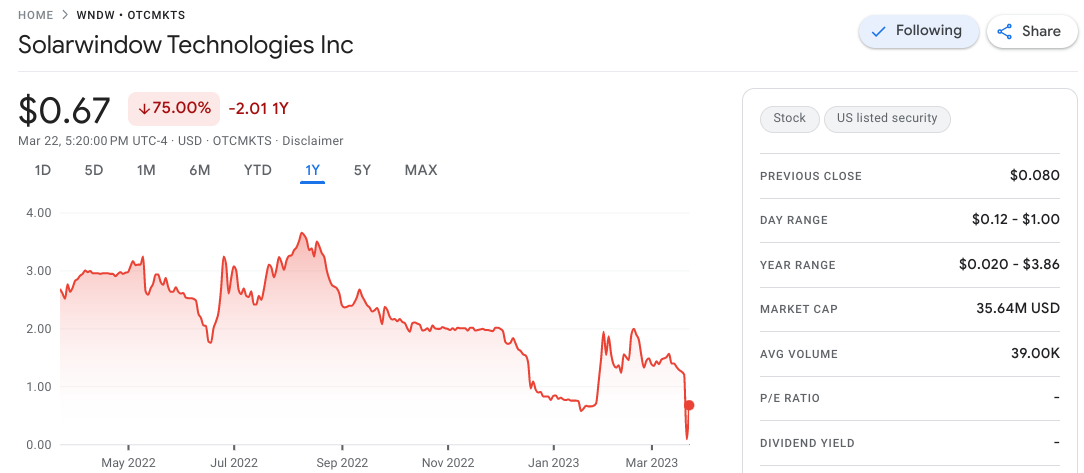The image size is (1084, 473).
Task: Click the checkmark icon on the Following button
Action: point(878,31)
